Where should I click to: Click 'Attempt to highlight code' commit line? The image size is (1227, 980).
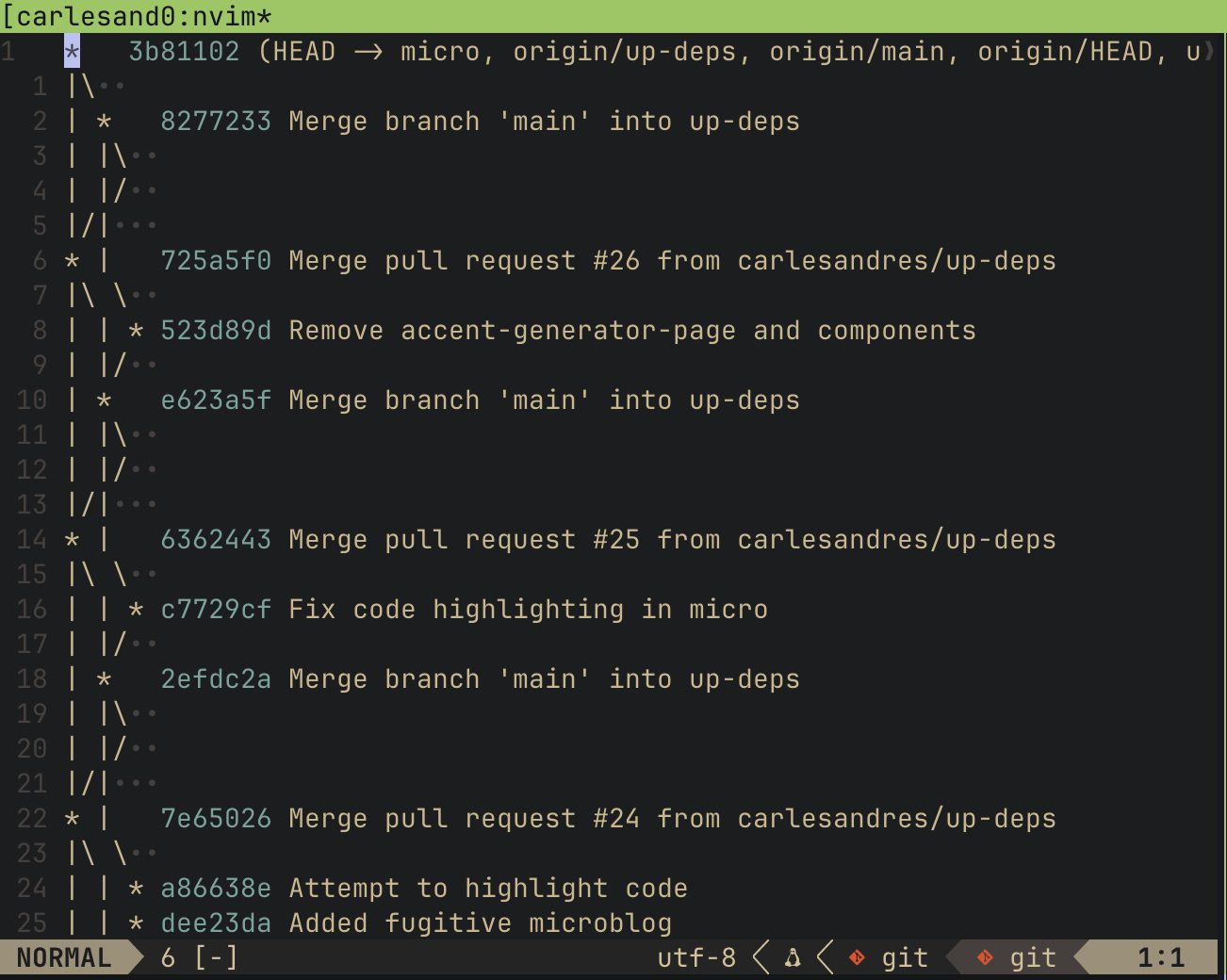point(488,889)
